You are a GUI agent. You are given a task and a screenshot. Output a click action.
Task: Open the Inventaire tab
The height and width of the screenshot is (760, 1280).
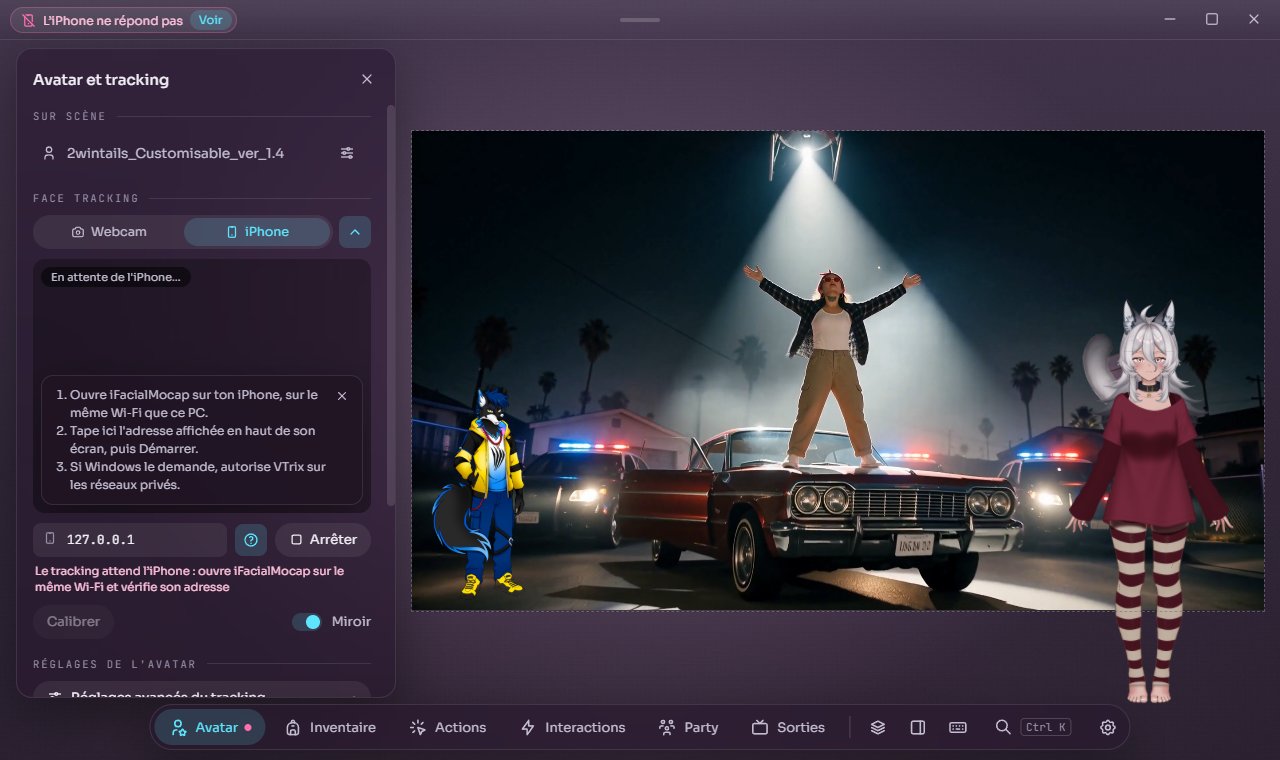[x=331, y=727]
